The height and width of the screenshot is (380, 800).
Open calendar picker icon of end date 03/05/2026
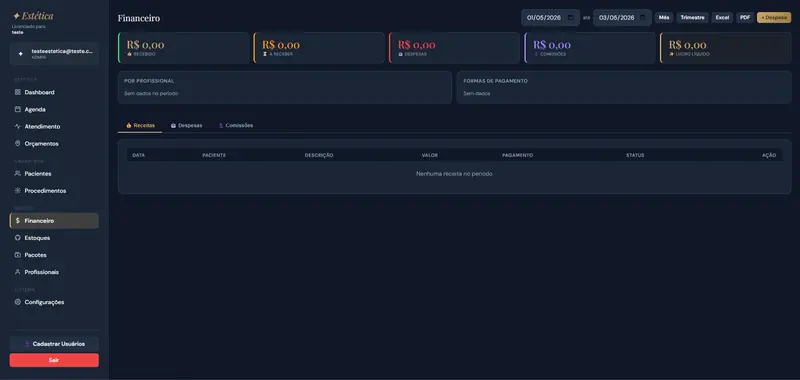(x=642, y=17)
